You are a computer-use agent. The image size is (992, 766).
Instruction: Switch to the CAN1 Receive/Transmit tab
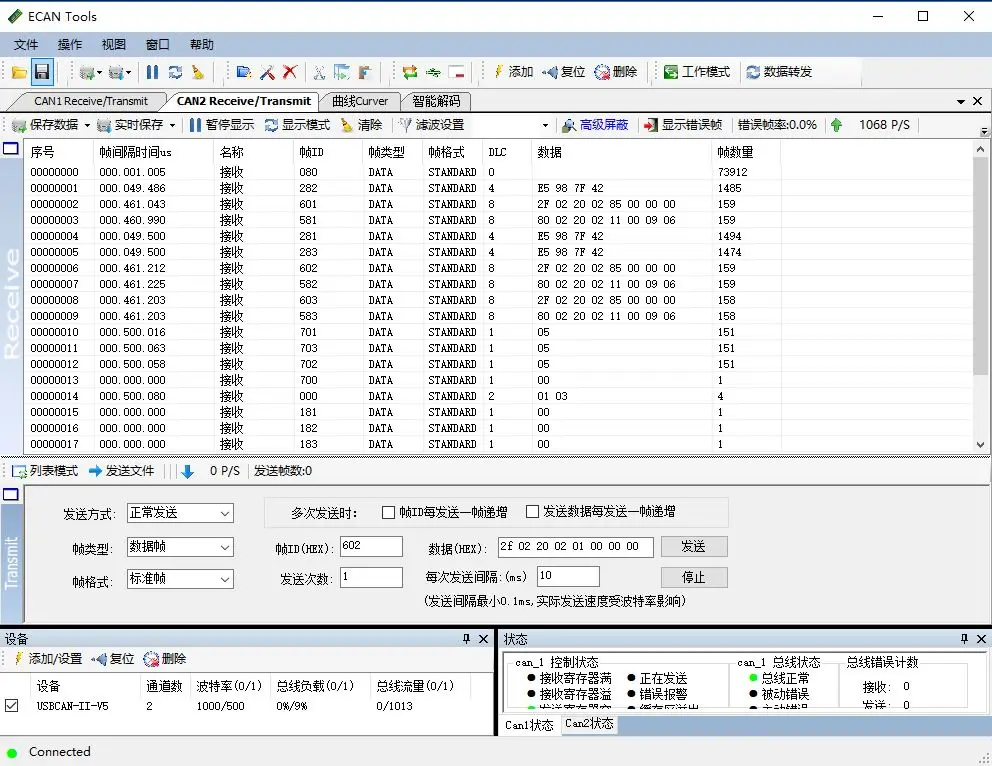tap(90, 101)
